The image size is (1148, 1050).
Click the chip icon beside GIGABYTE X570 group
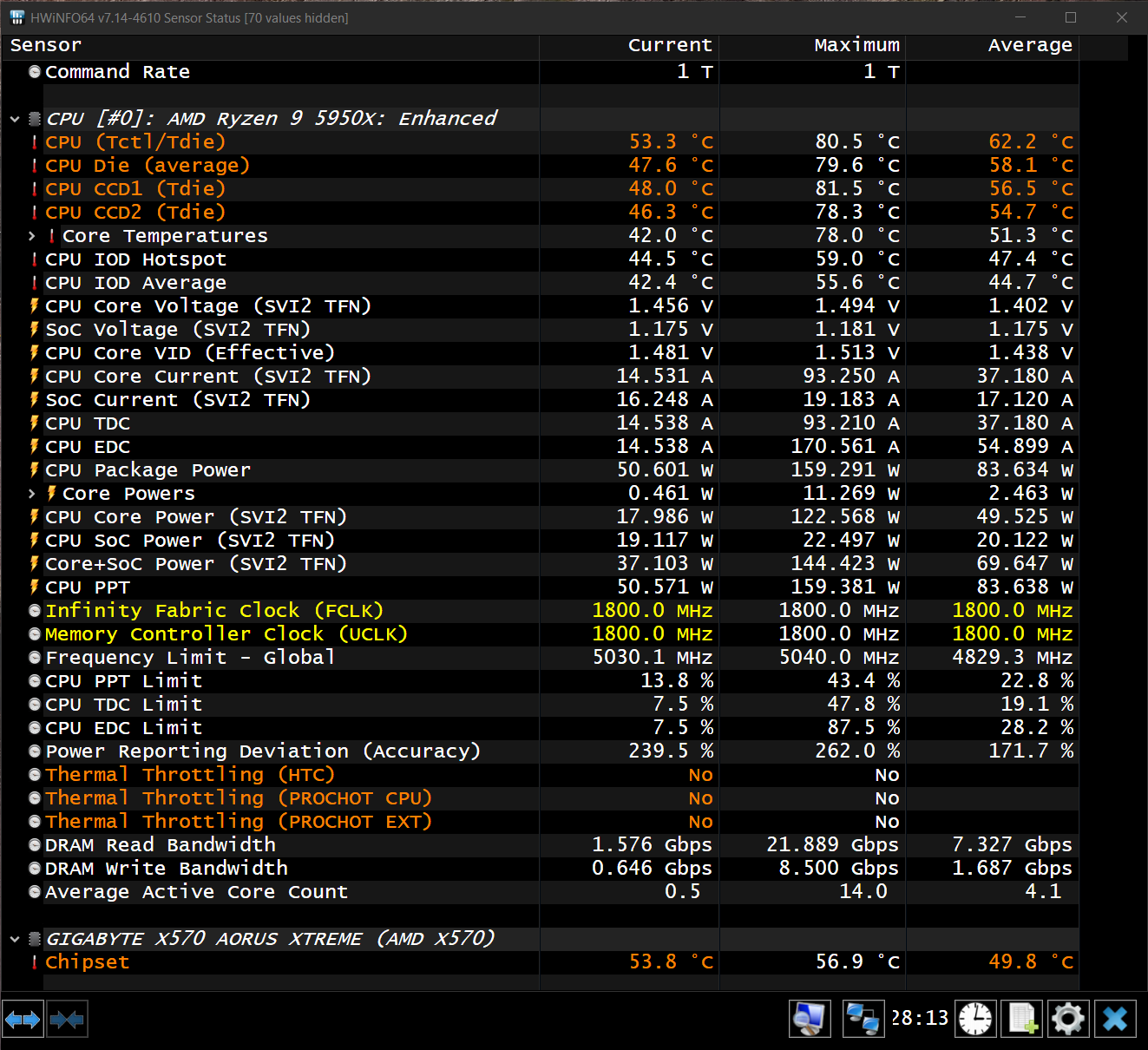[x=35, y=939]
